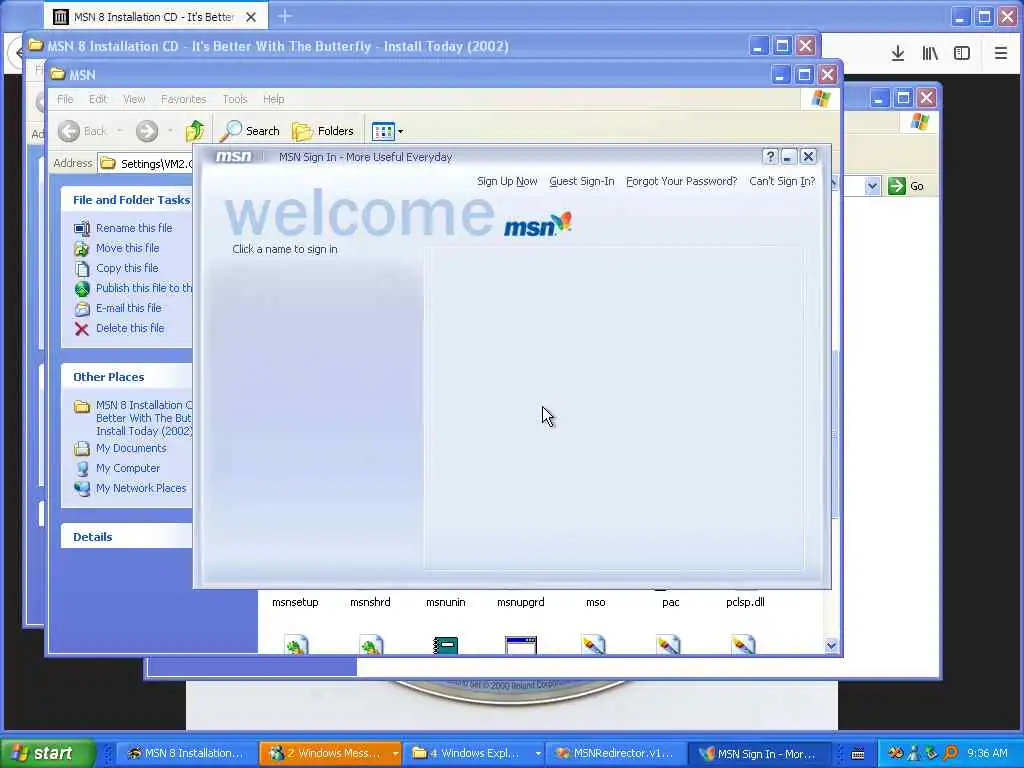Open the address bar dropdown arrow
This screenshot has height=768, width=1024.
click(x=872, y=186)
